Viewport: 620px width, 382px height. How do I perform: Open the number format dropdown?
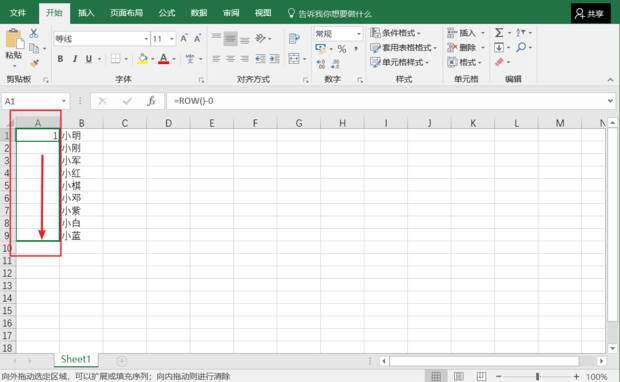pyautogui.click(x=359, y=34)
